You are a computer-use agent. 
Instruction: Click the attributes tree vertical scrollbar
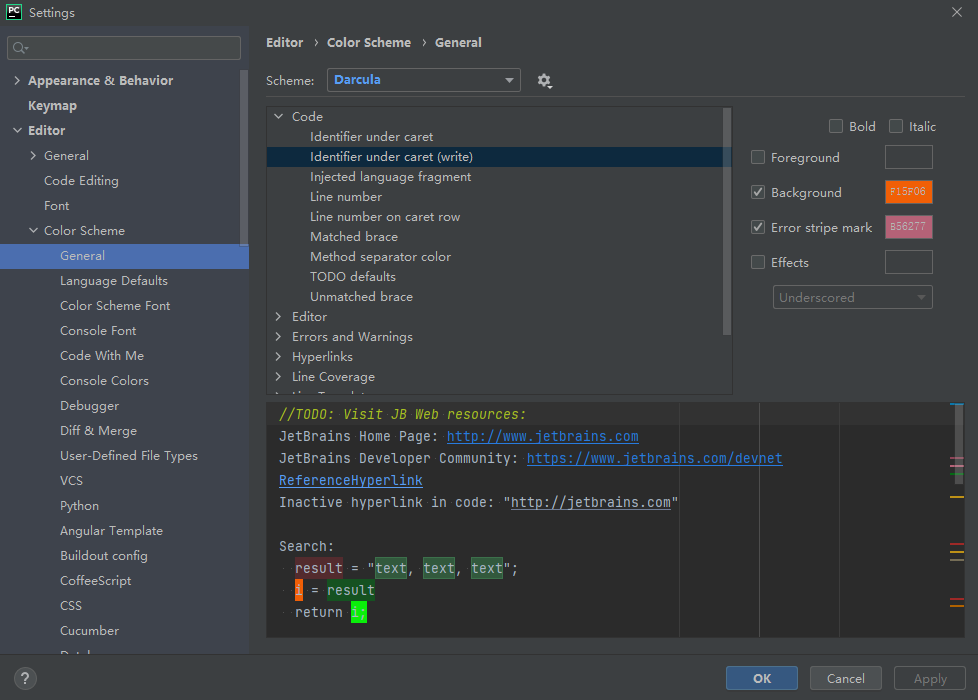[727, 221]
